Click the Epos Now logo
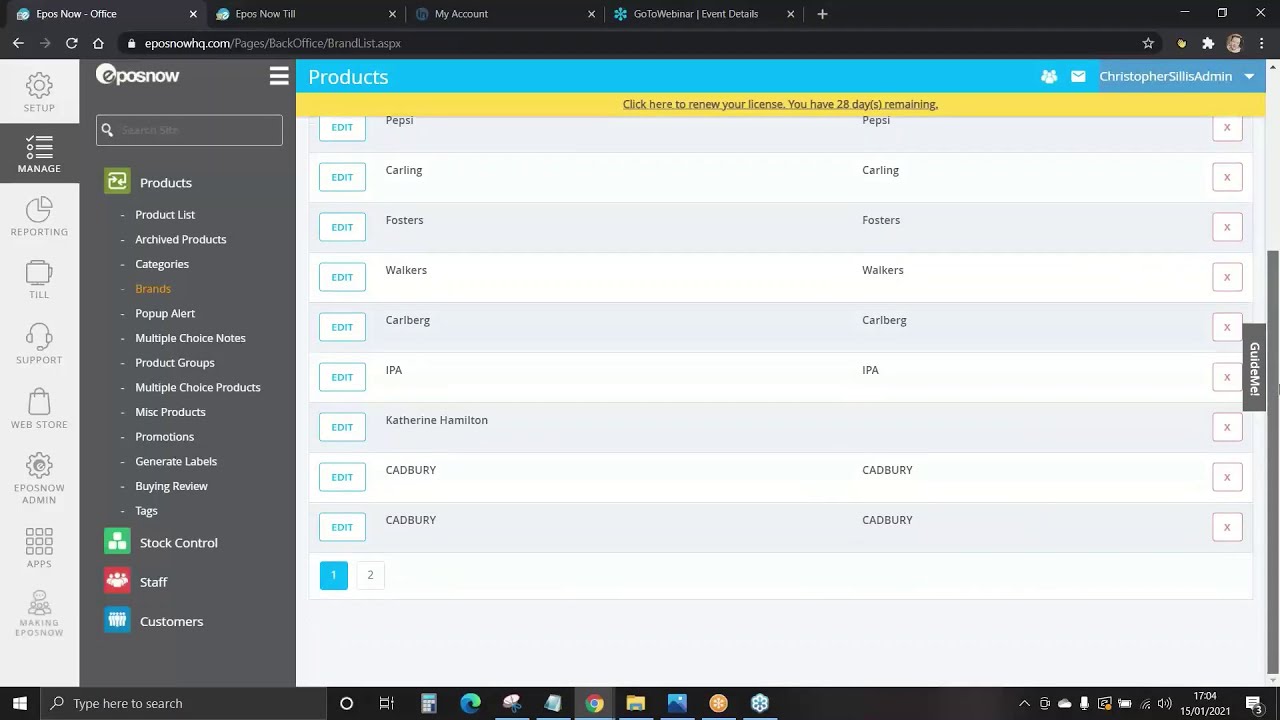This screenshot has height=720, width=1280. (x=137, y=75)
